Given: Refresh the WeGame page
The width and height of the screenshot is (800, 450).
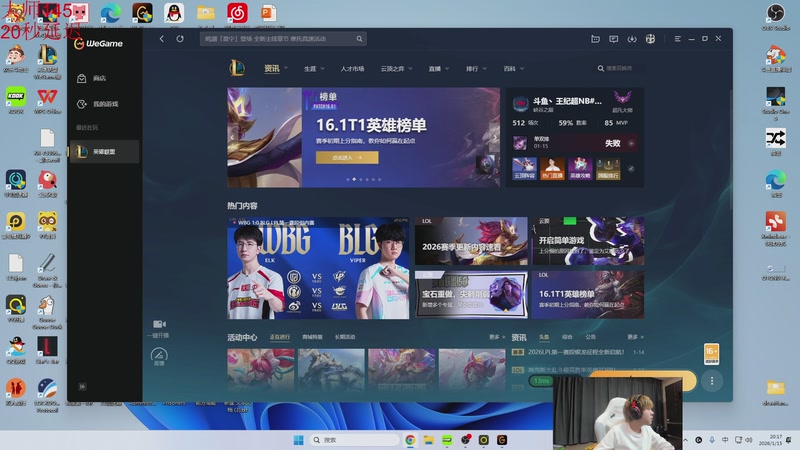Looking at the screenshot, I should click(x=180, y=39).
